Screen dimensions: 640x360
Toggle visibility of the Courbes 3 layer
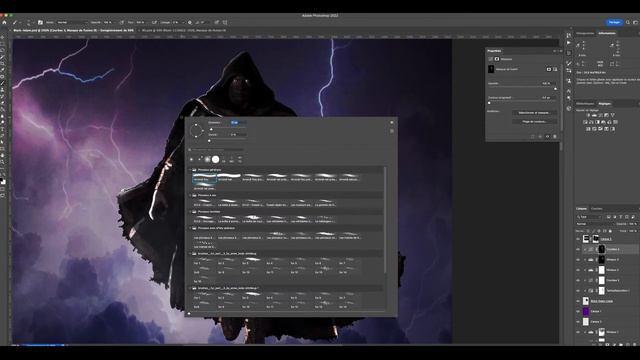coord(578,249)
